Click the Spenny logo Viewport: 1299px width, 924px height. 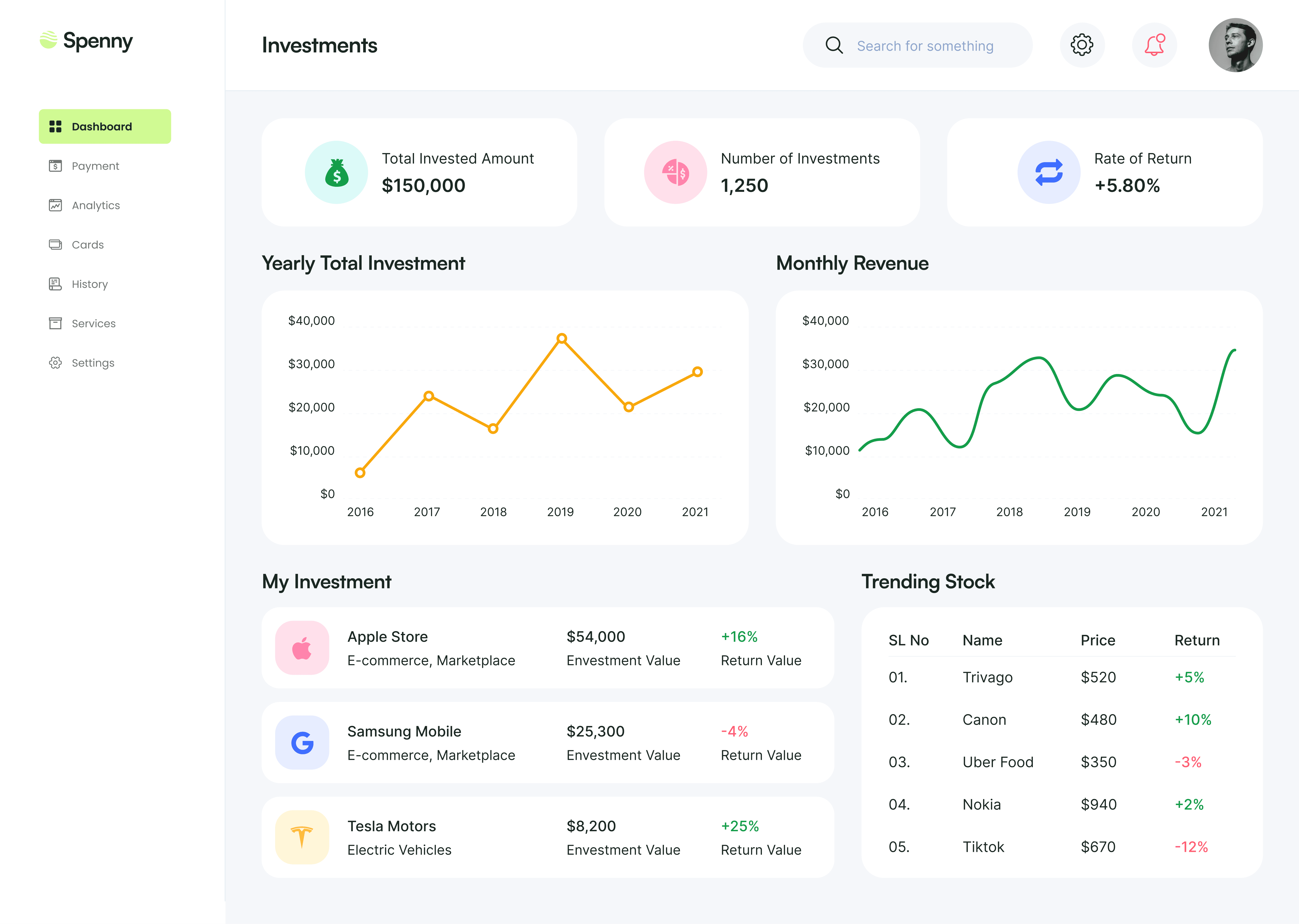(x=86, y=40)
